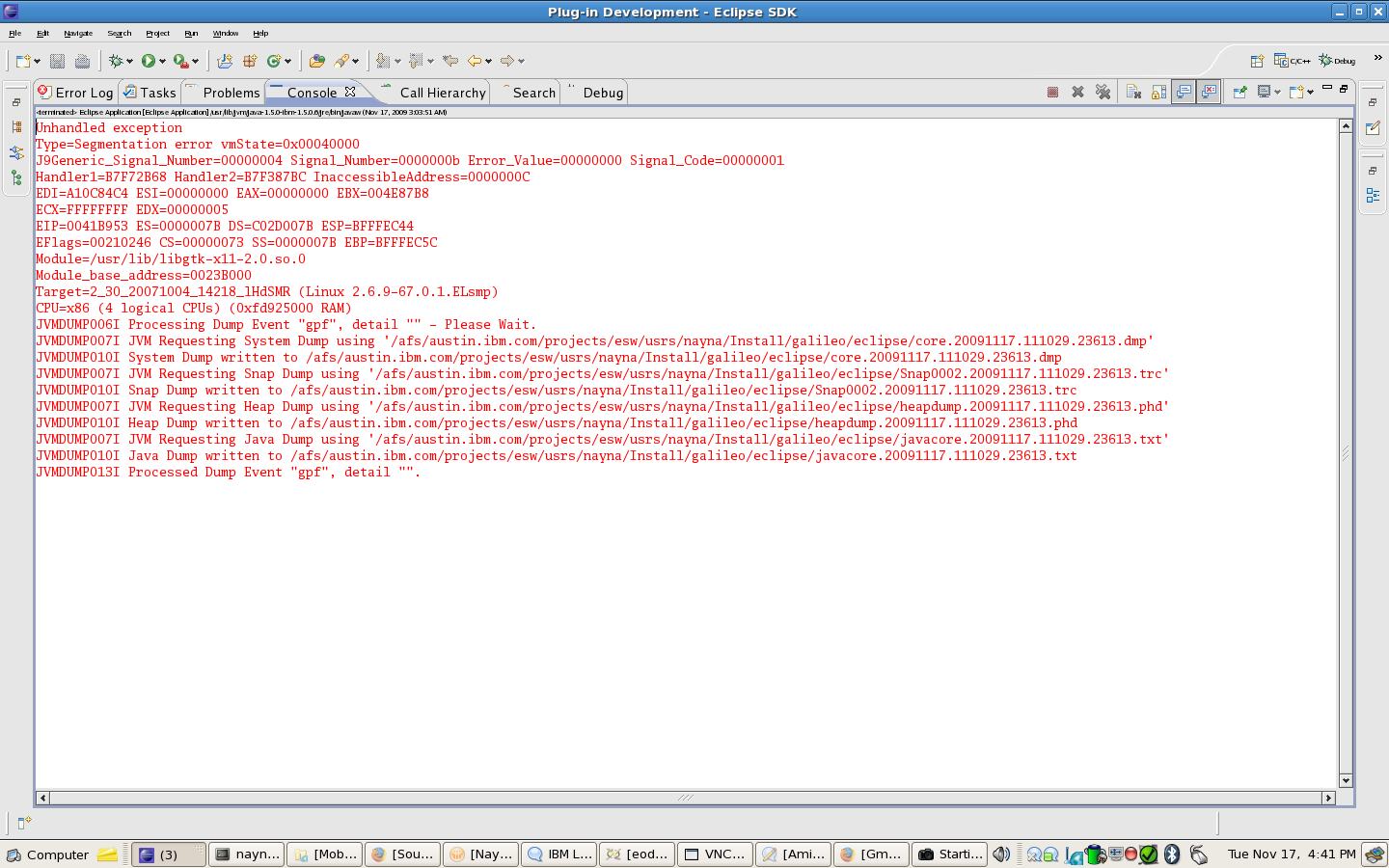Image resolution: width=1389 pixels, height=868 pixels.
Task: Click the New Java Package icon
Action: click(x=250, y=61)
